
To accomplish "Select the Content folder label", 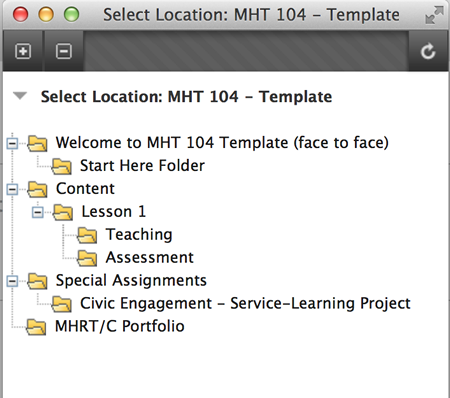I will [x=85, y=189].
